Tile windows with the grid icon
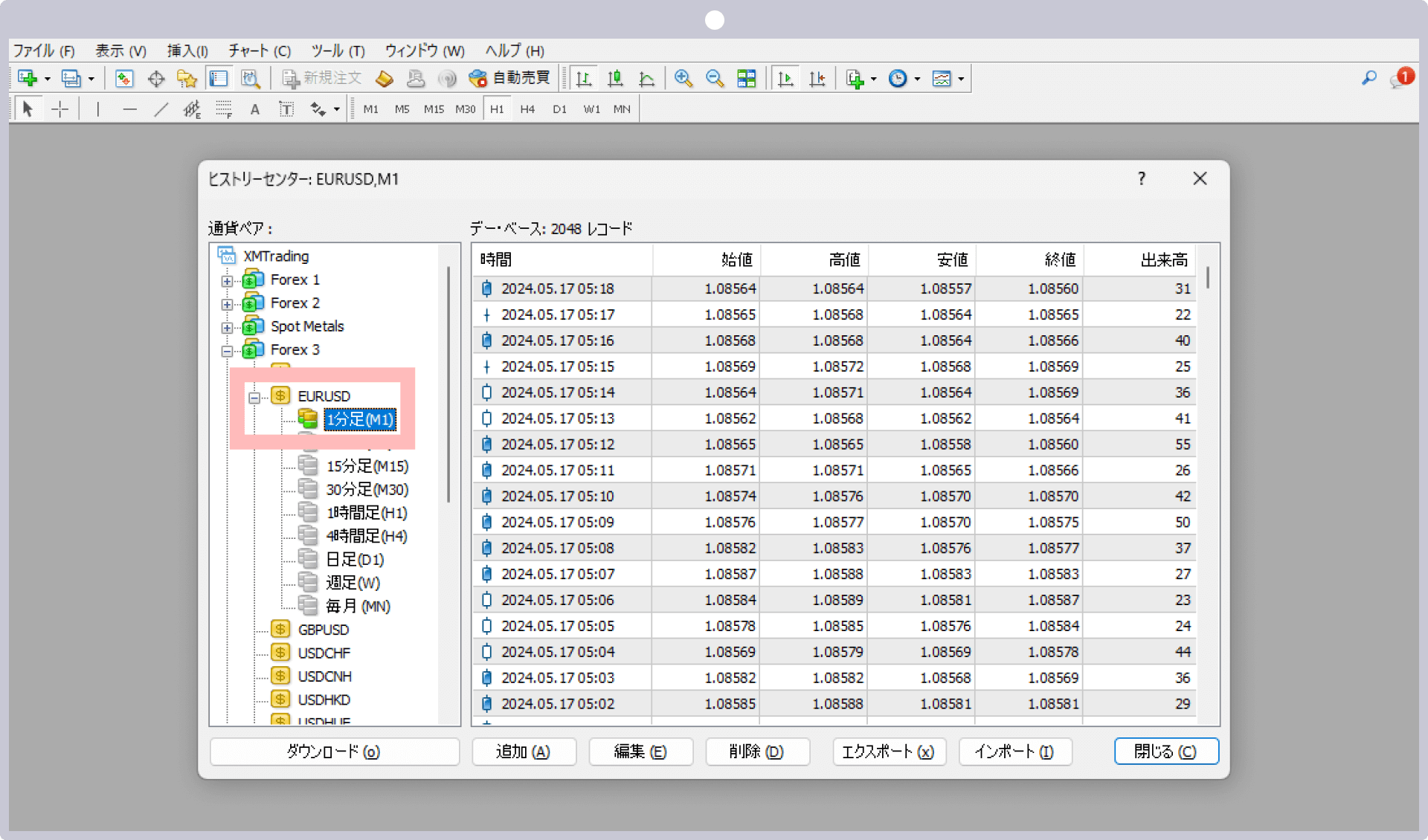The height and width of the screenshot is (840, 1428). [x=746, y=78]
